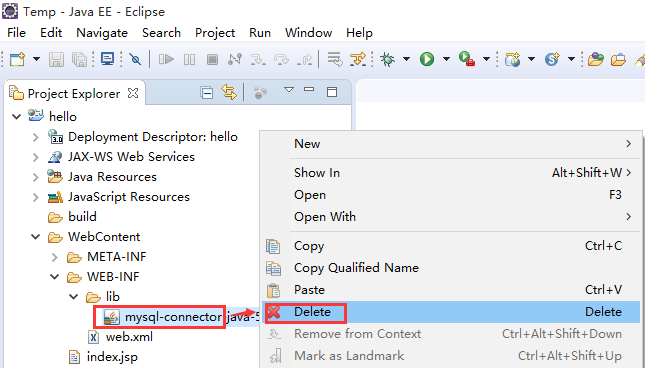
Task: Open the Search menu
Action: tap(161, 32)
